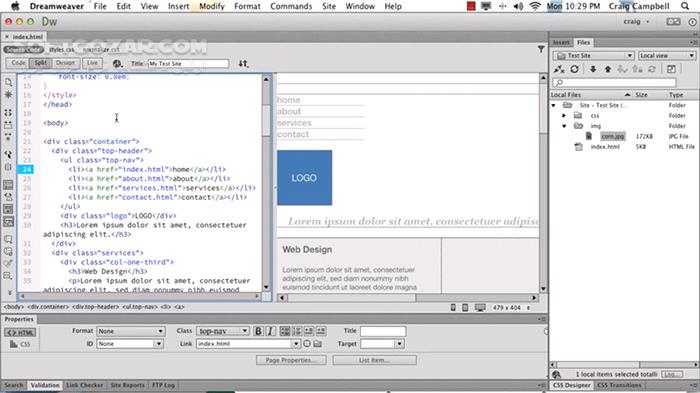Open the Class dropdown showing top-nav
This screenshot has width=700, height=393.
tap(223, 331)
